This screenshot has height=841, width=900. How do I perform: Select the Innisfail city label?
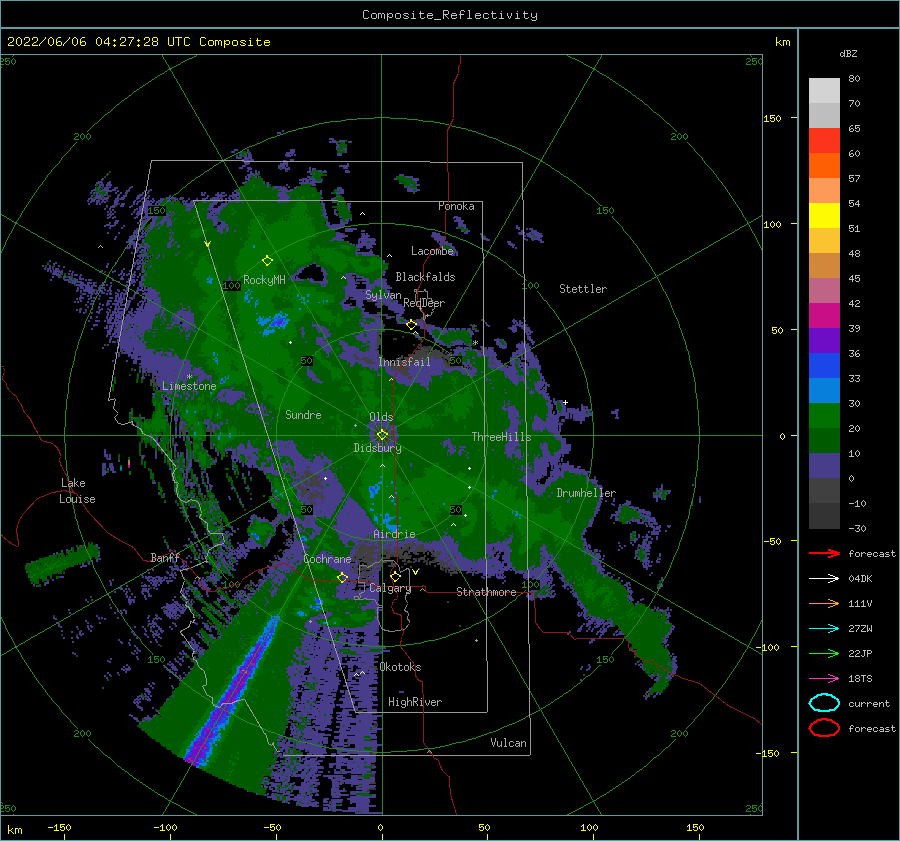coord(404,362)
